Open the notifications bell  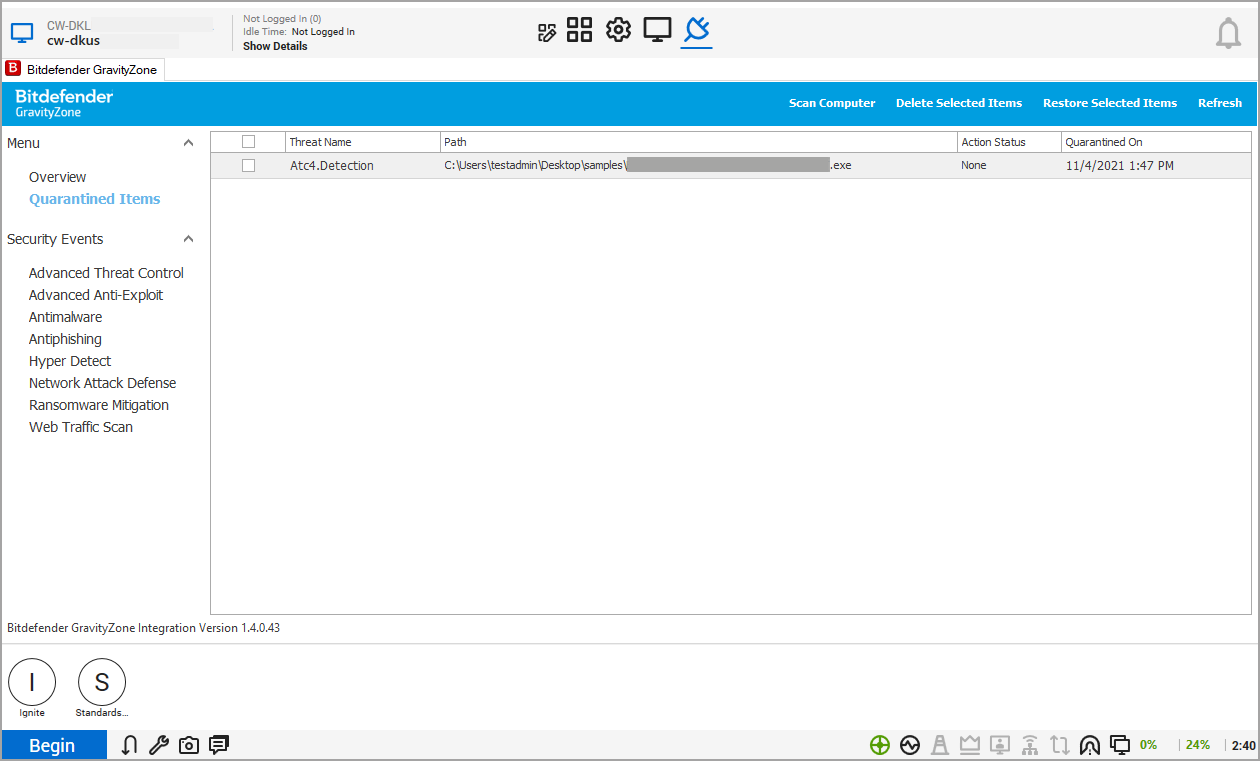tap(1228, 34)
